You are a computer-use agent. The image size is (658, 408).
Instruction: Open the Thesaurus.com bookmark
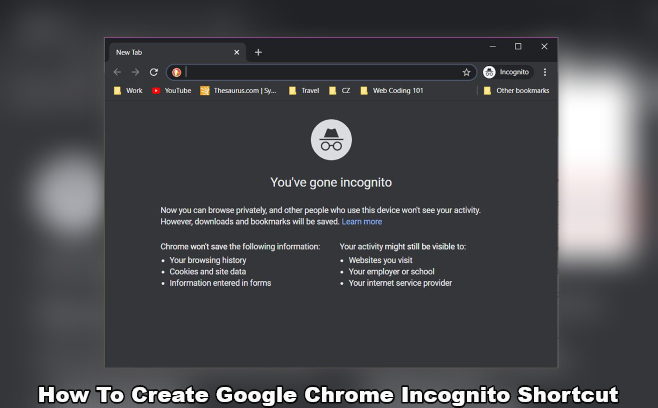238,91
